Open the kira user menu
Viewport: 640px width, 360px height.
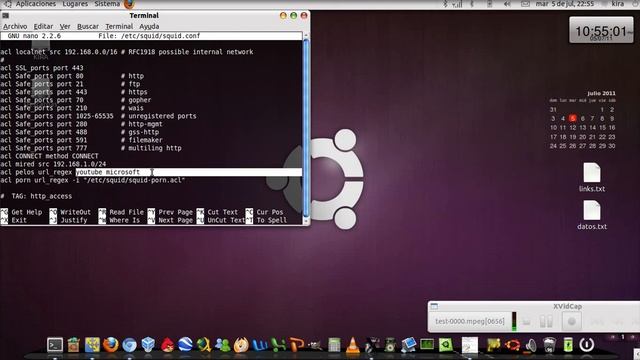(618, 4)
